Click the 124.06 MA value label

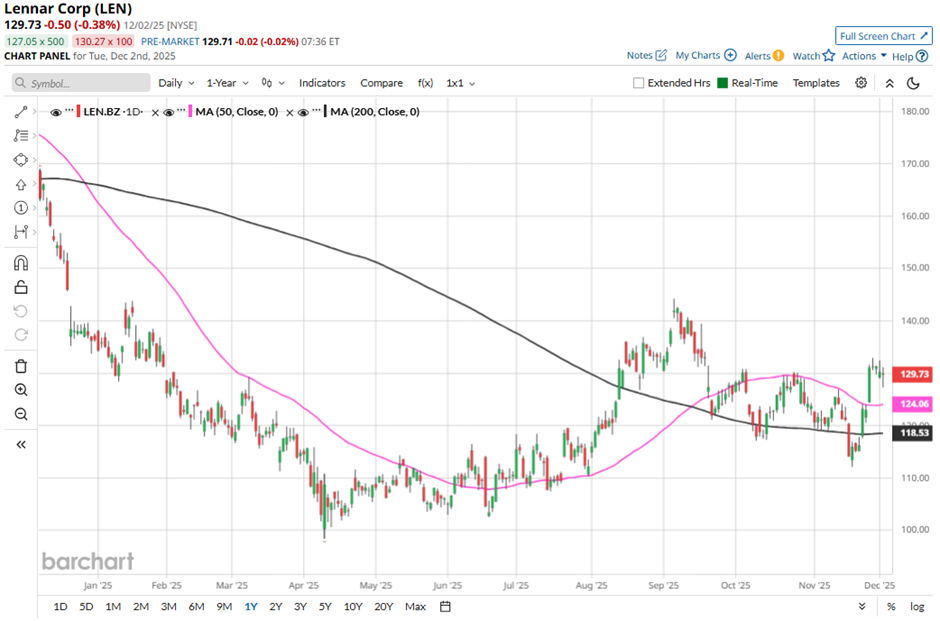tap(912, 404)
